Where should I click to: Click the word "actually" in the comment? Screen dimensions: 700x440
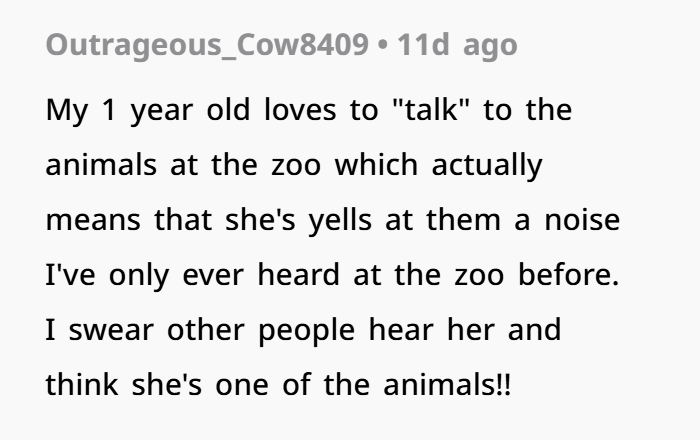click(487, 166)
